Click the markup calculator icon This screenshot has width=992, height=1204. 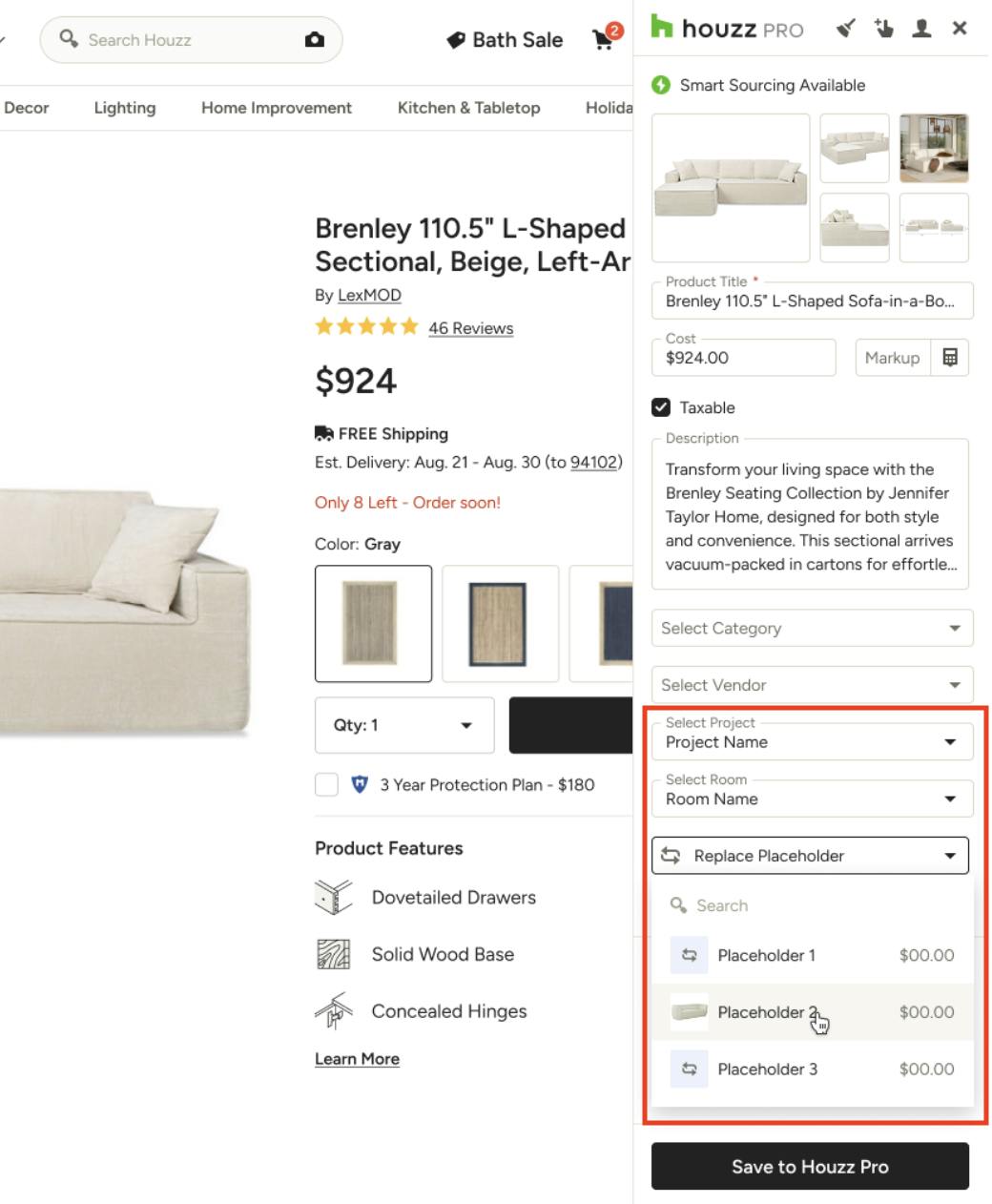tap(950, 358)
